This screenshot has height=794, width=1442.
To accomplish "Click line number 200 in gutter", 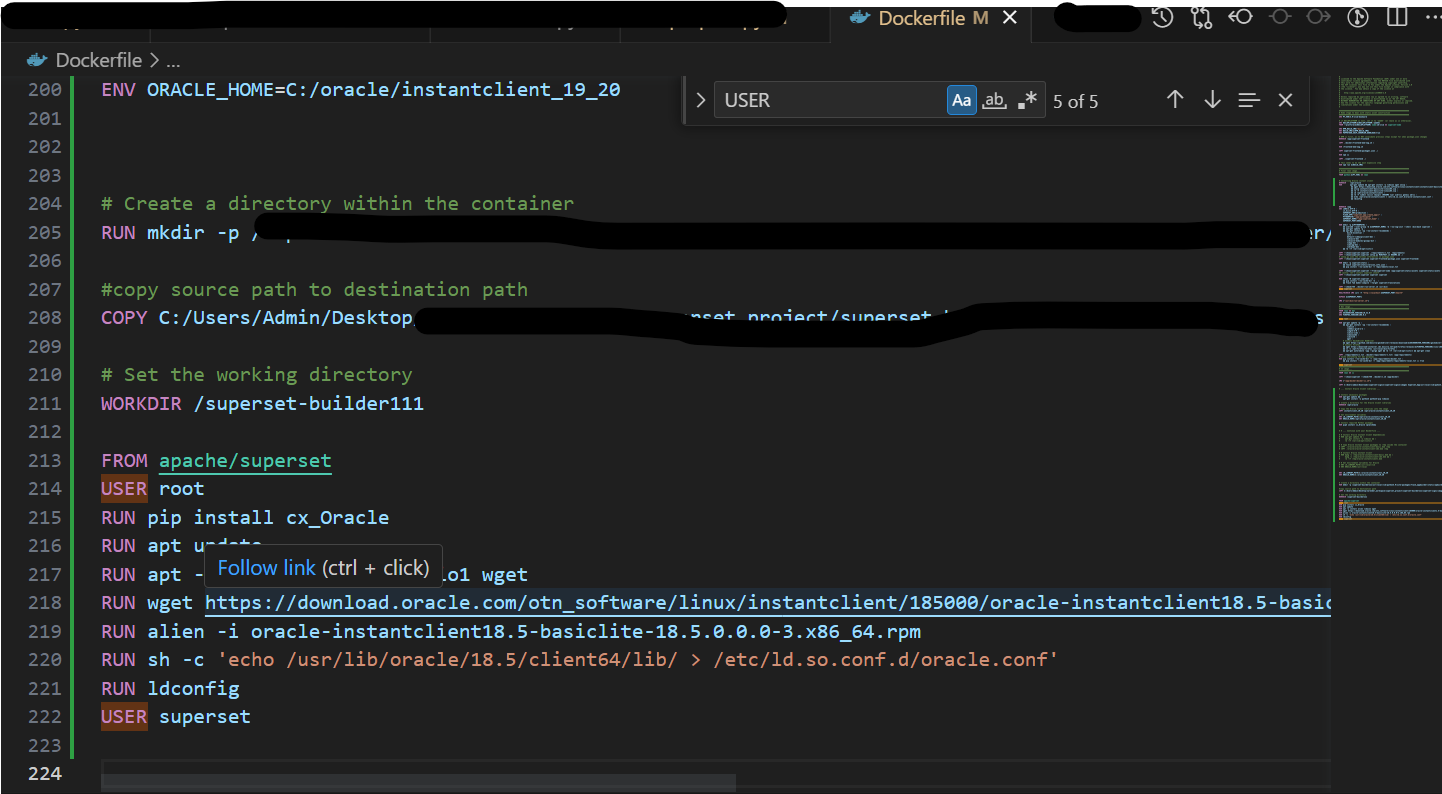I will [44, 90].
